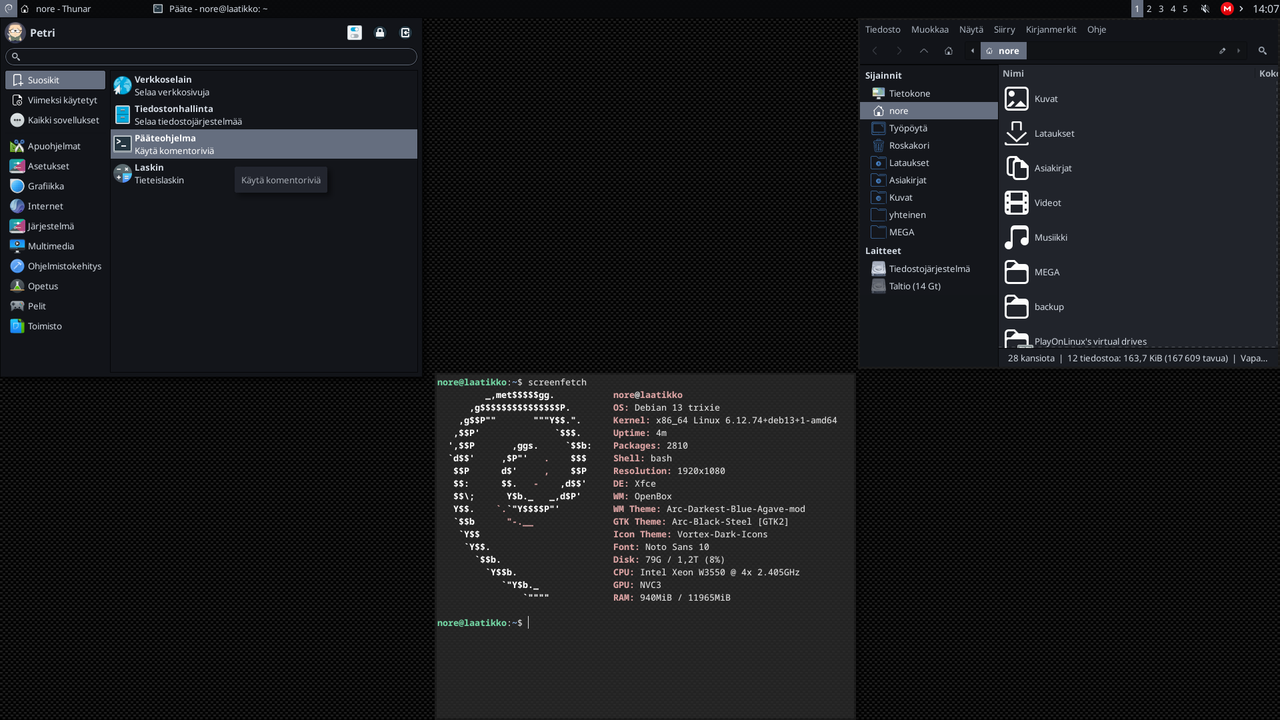Open yhteinen bookmark in sidebar
Screen dimensions: 1280x720
929,215
